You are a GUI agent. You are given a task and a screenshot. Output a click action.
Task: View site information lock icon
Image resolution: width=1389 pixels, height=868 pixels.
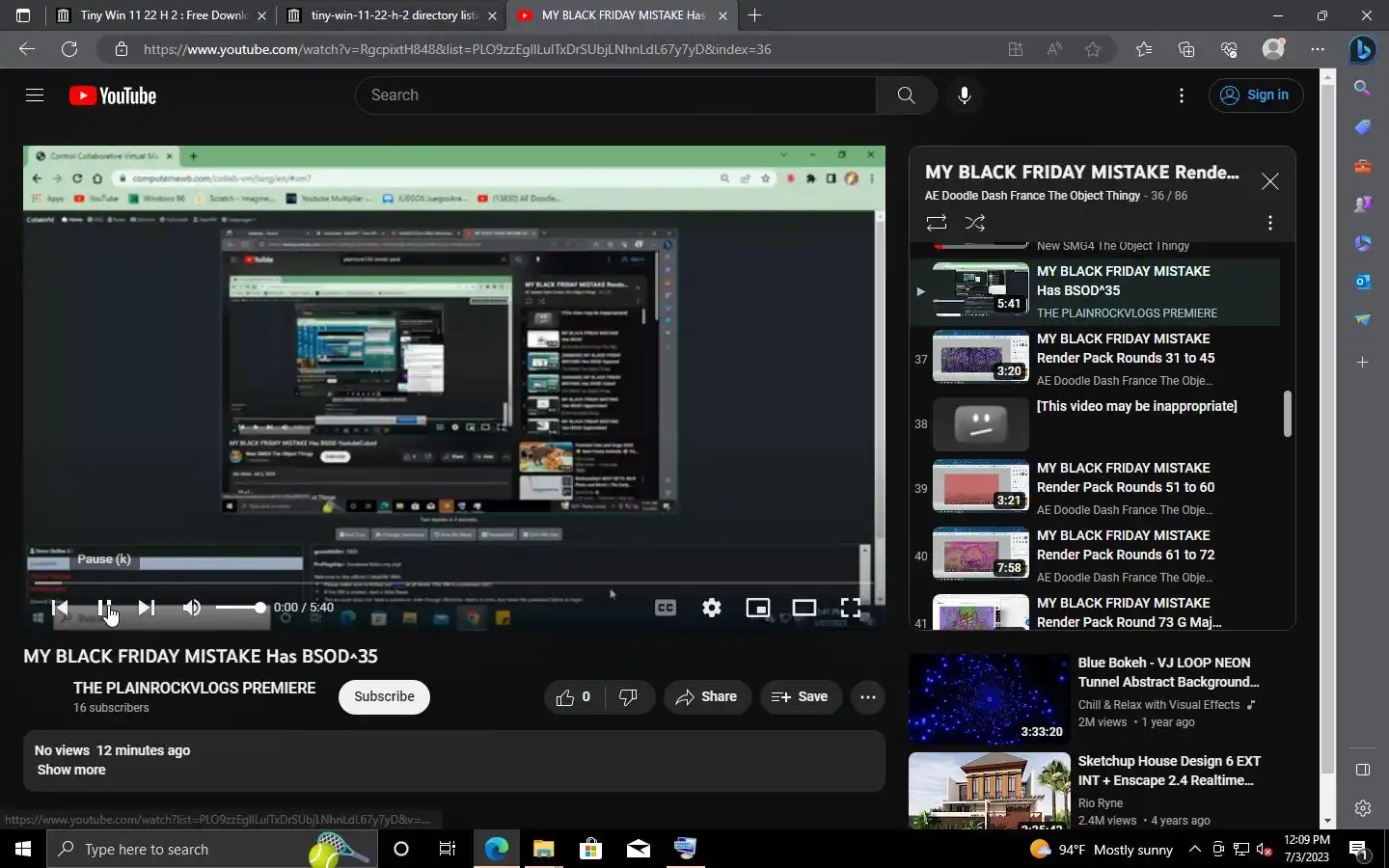121,49
